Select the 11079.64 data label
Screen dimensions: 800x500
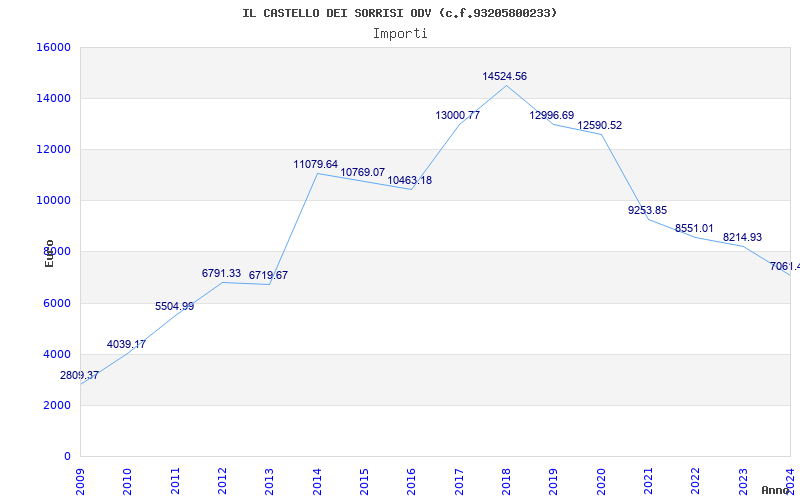(315, 165)
